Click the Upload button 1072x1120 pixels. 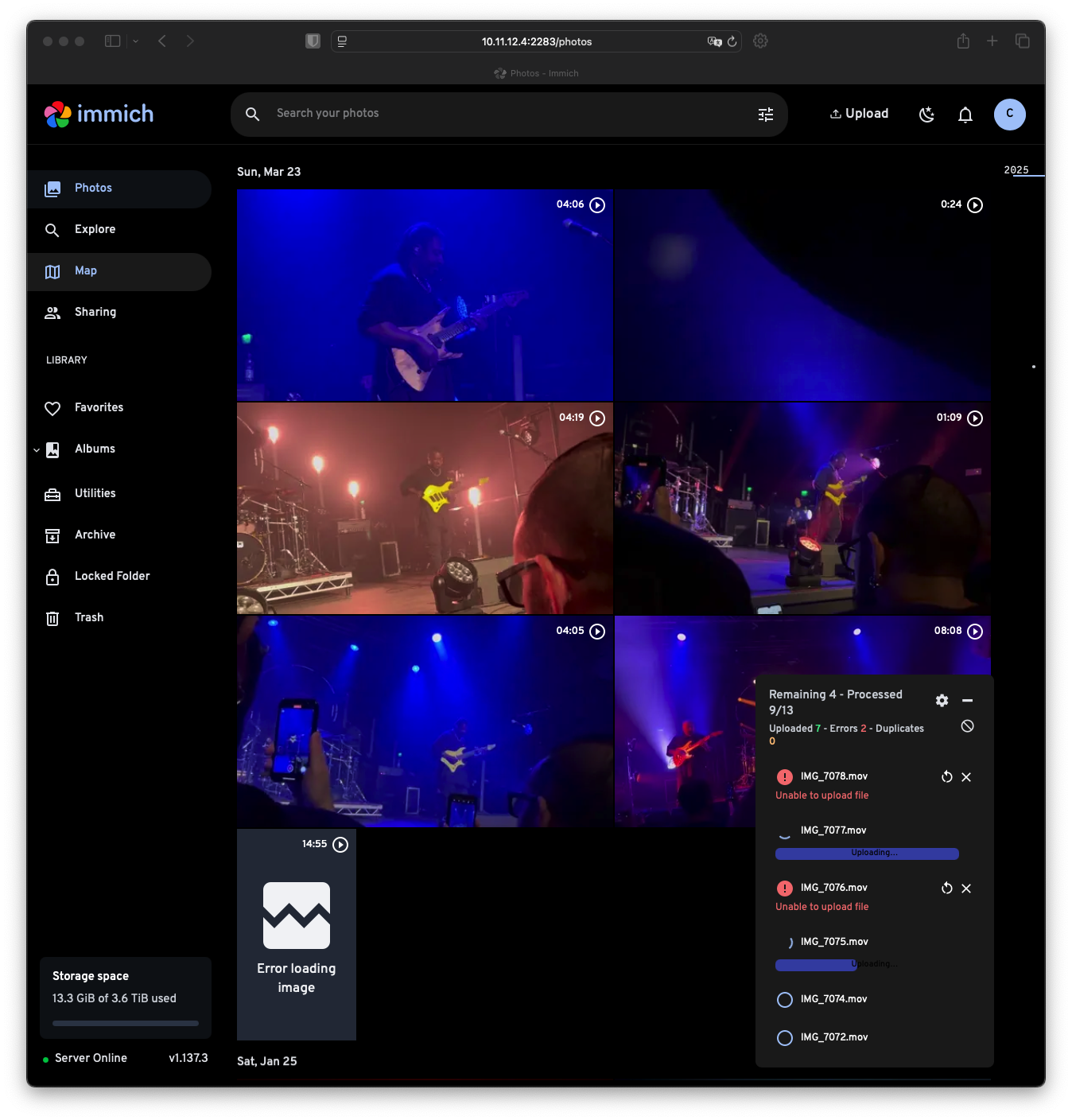pos(860,114)
